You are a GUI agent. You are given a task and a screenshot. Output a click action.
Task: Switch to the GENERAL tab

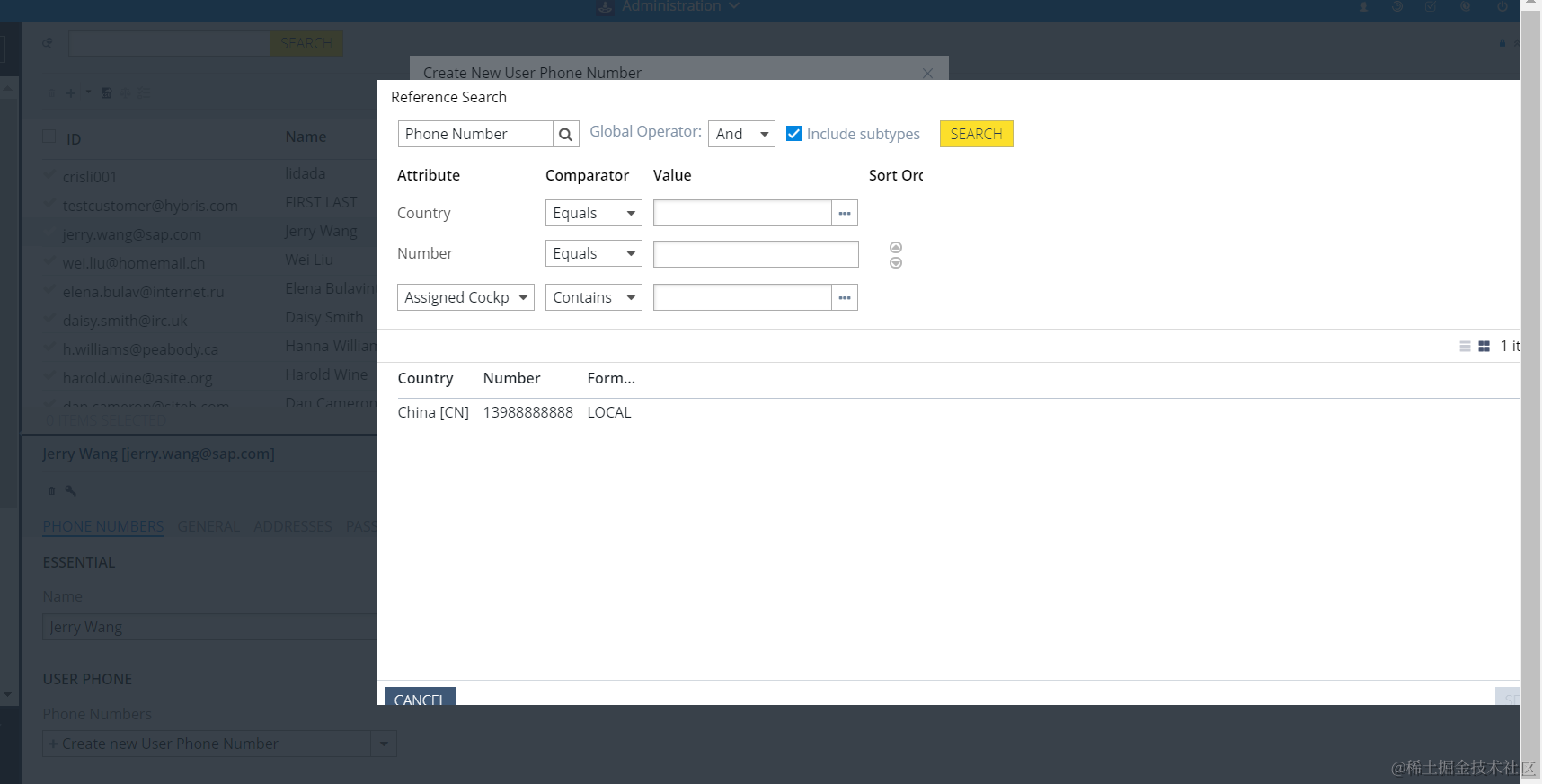208,526
